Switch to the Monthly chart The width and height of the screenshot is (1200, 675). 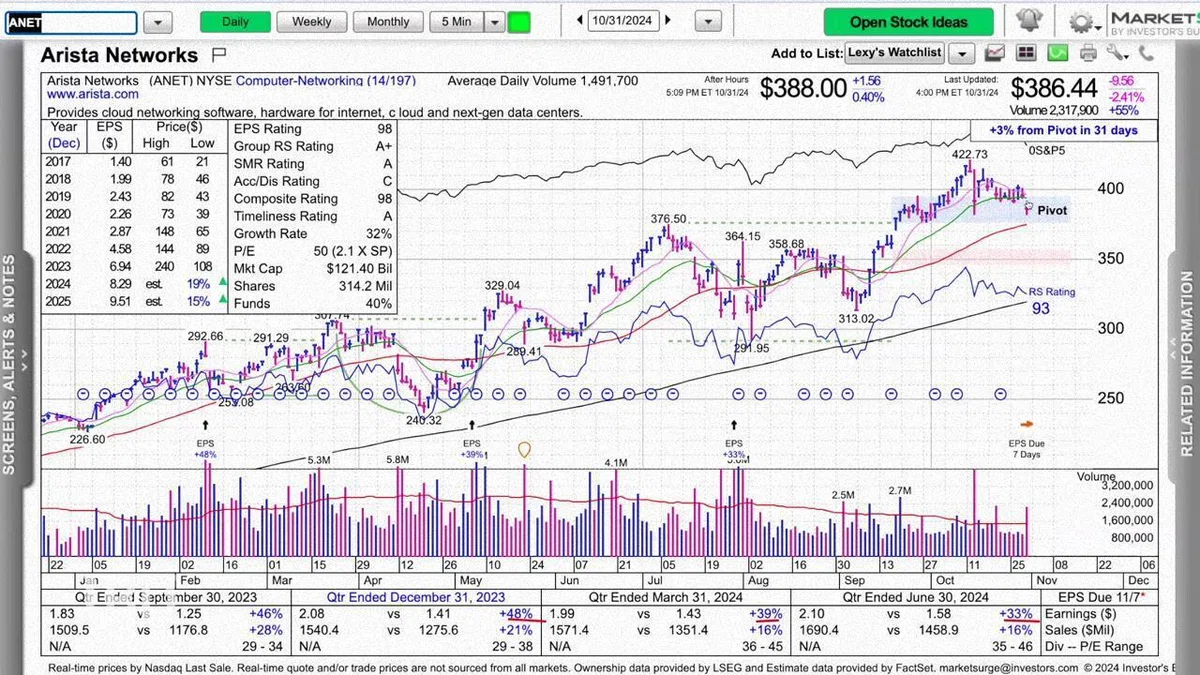point(388,22)
